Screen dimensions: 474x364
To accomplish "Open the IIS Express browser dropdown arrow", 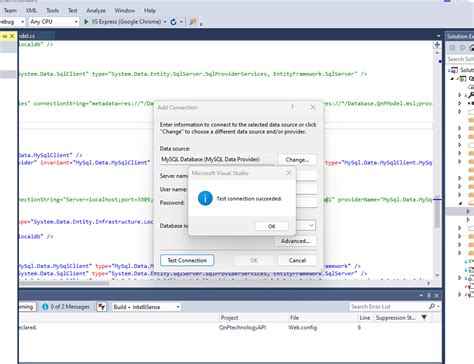I will point(165,22).
